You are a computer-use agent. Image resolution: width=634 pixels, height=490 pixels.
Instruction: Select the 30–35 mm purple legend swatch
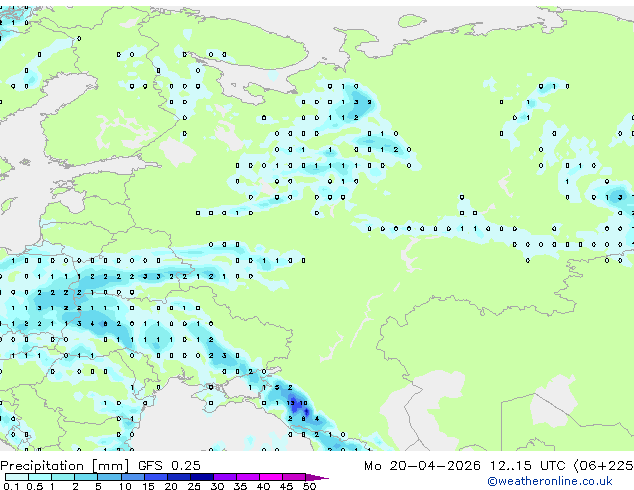pos(225,477)
